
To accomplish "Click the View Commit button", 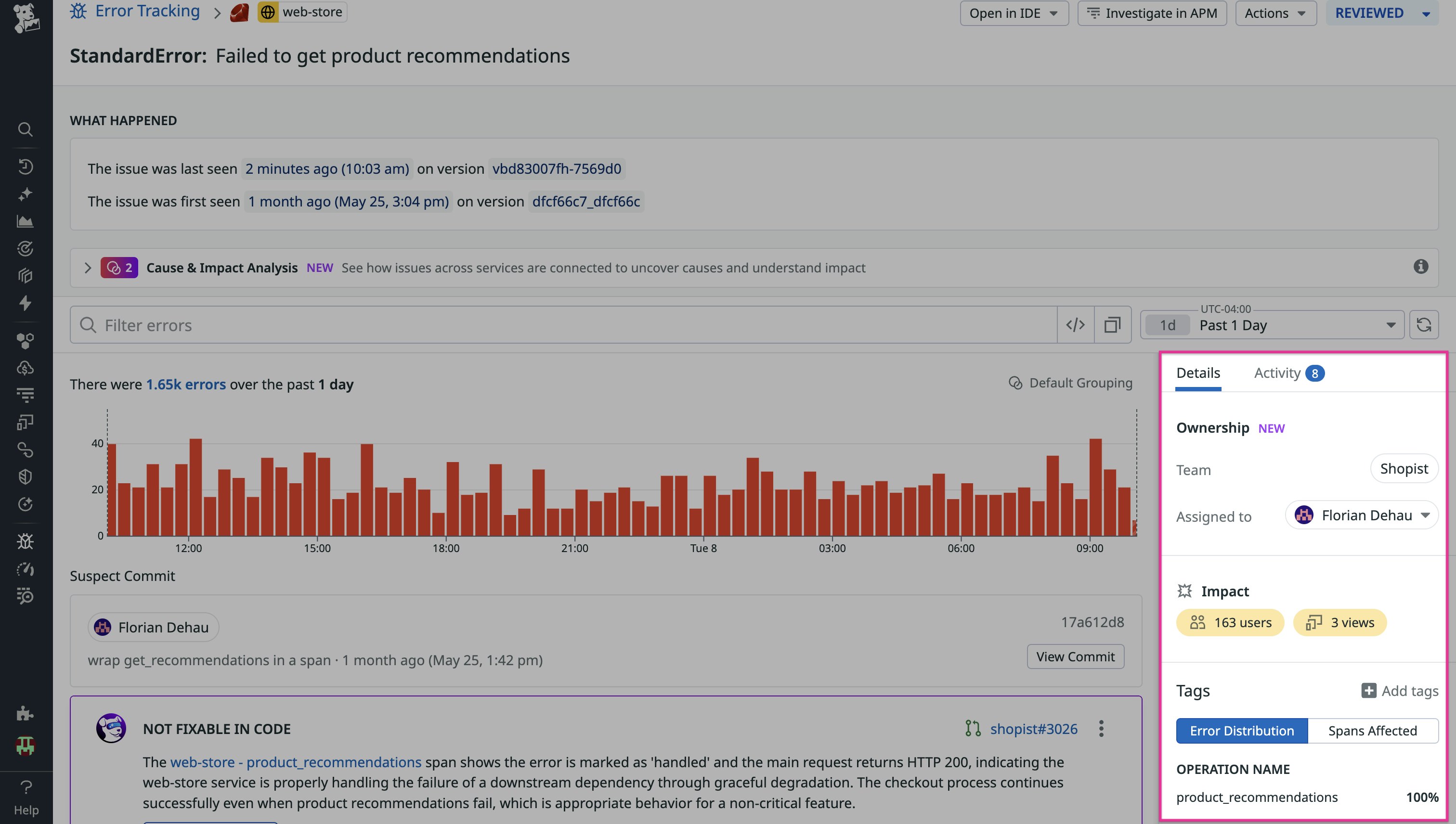I will [1075, 657].
